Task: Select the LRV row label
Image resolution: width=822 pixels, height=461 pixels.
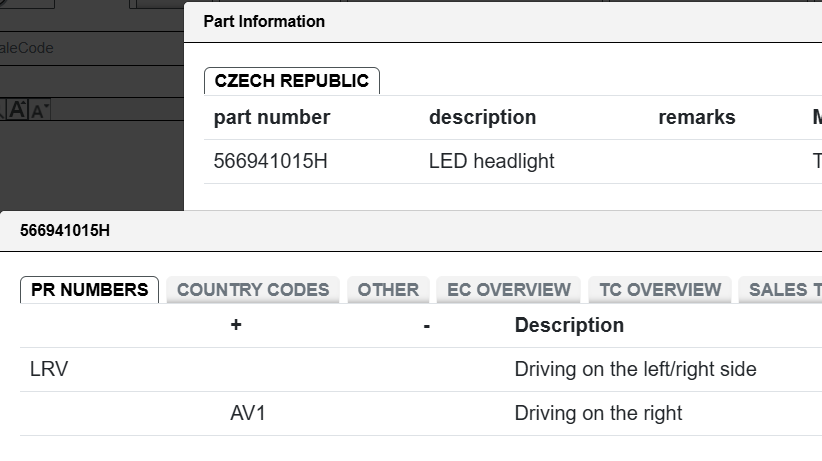Action: coord(49,369)
